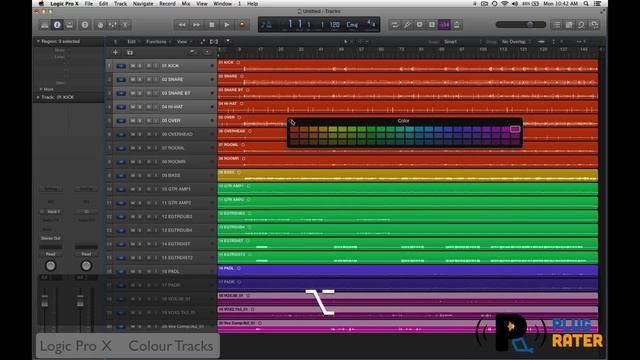Image resolution: width=640 pixels, height=360 pixels.
Task: Adjust the master volume slider
Action: click(x=520, y=24)
